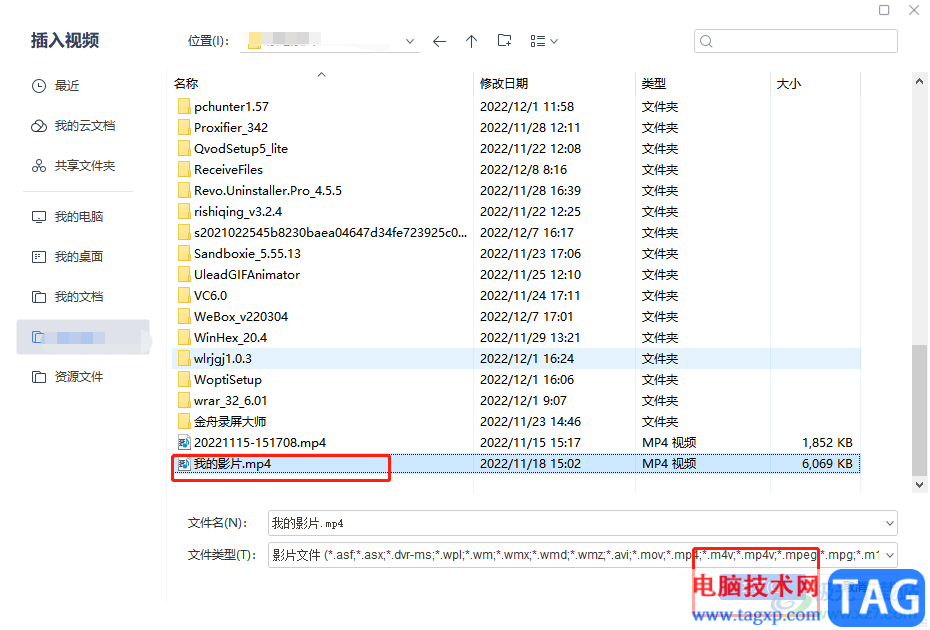Select My Documents (我的文档) in sidebar

point(78,296)
